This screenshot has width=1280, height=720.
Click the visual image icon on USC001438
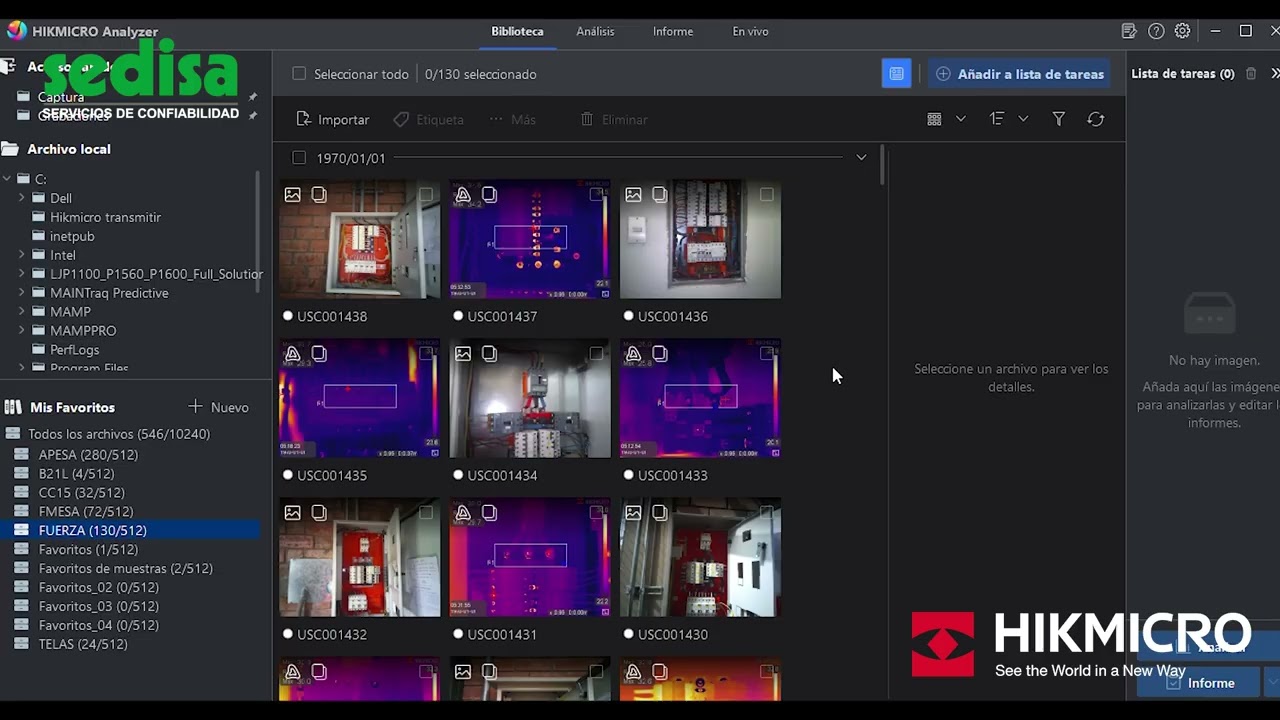[292, 195]
